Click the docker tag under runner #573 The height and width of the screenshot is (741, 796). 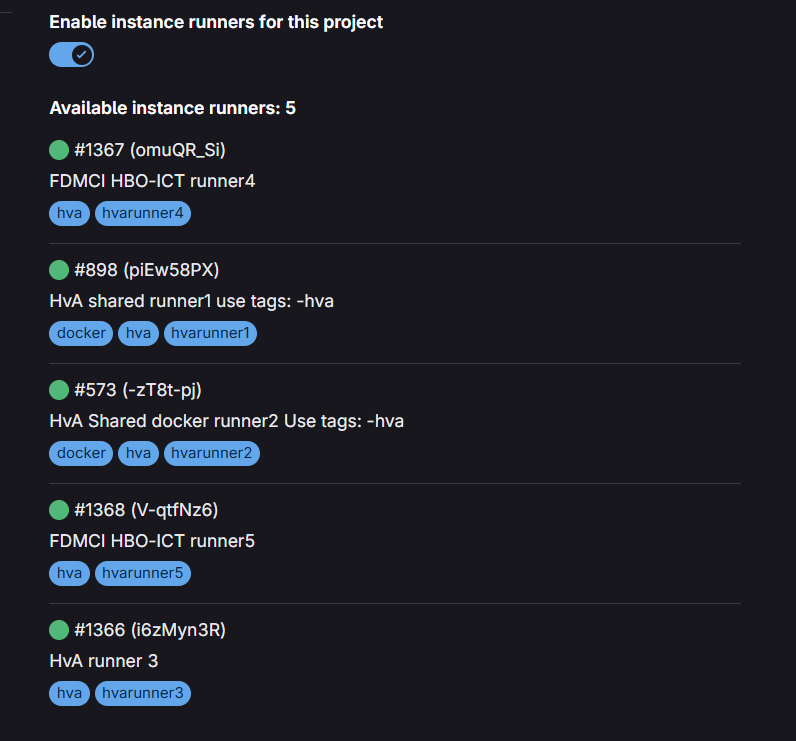[x=81, y=453]
